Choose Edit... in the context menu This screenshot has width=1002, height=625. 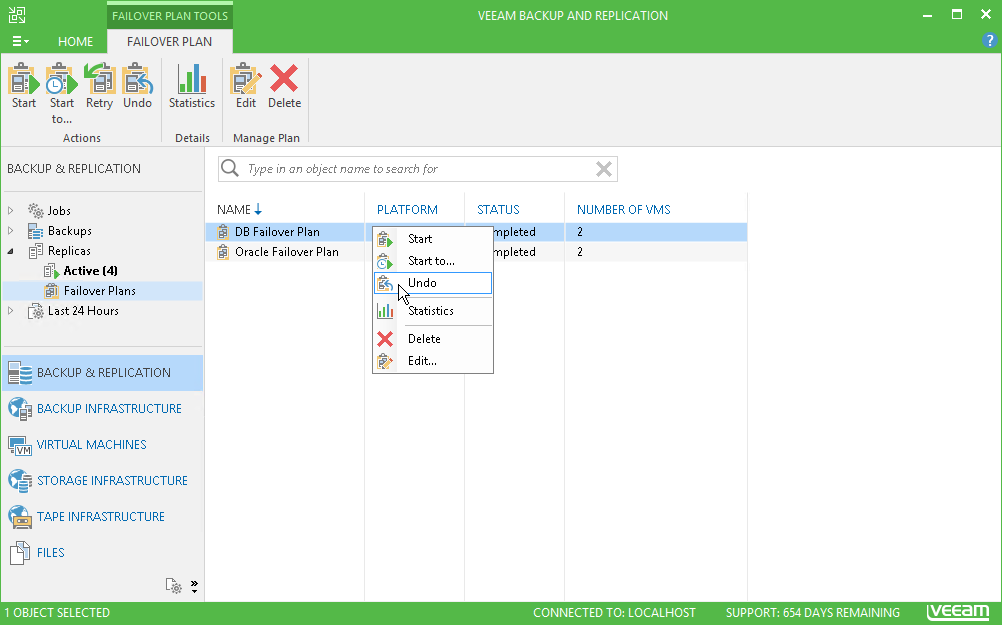(x=433, y=361)
